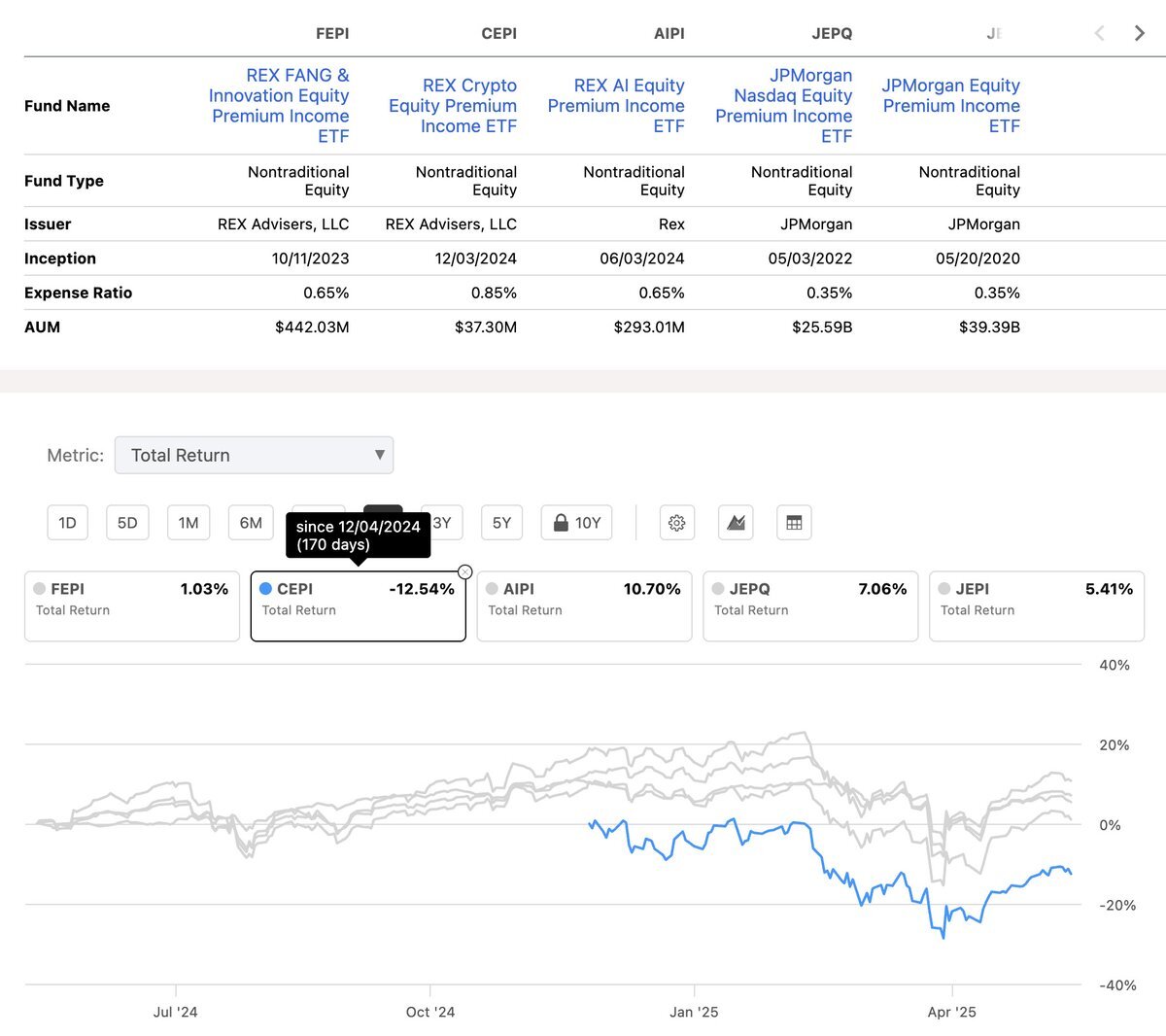Viewport: 1166px width, 1036px height.
Task: Click the Metric label
Action: [76, 455]
